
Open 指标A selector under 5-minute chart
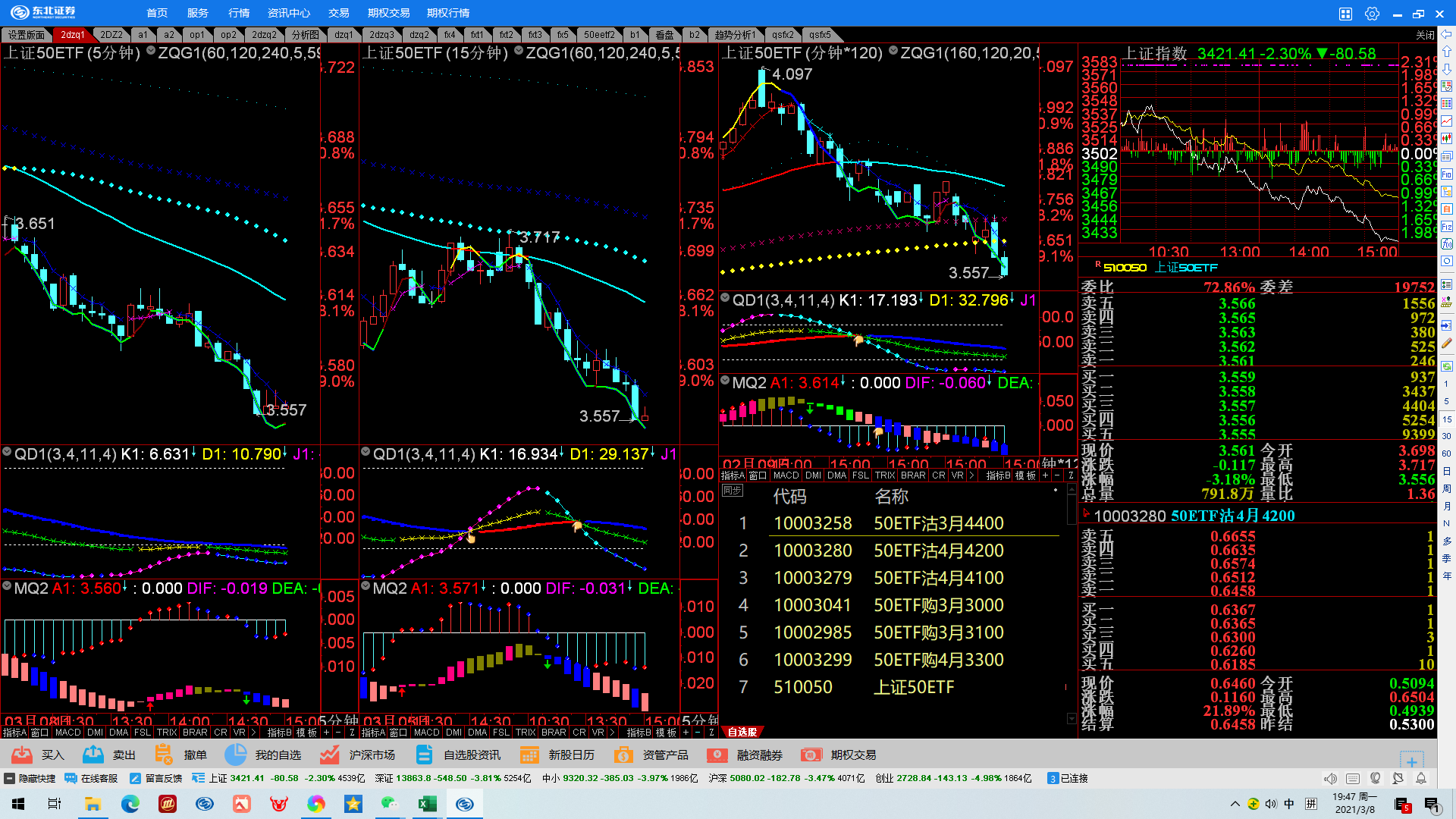point(14,733)
